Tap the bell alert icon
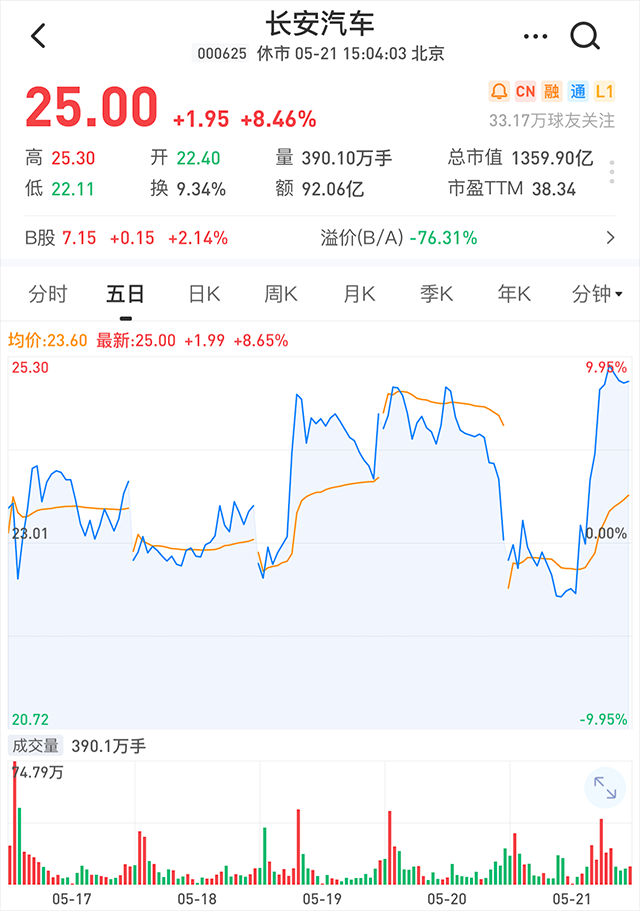640x911 pixels. pyautogui.click(x=499, y=91)
